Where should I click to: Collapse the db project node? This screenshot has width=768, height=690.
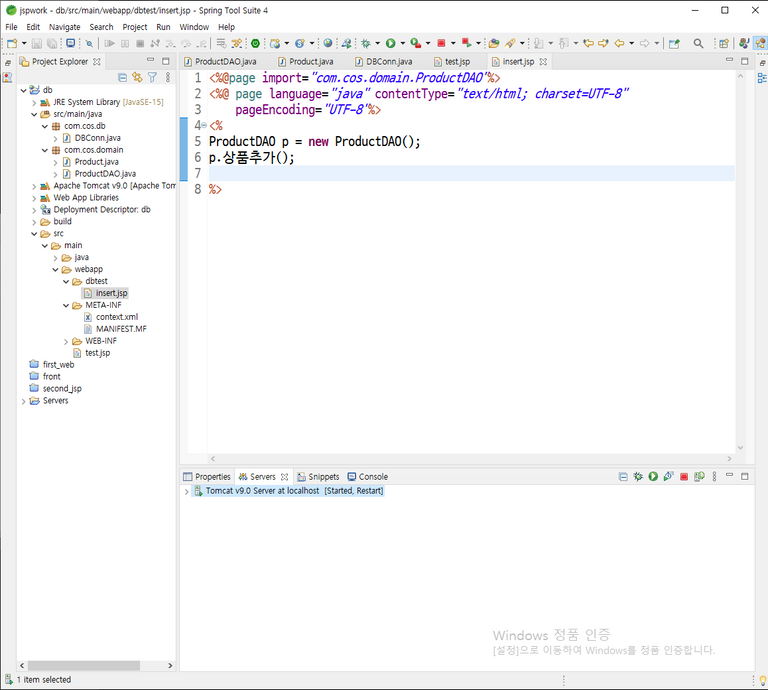pyautogui.click(x=24, y=90)
